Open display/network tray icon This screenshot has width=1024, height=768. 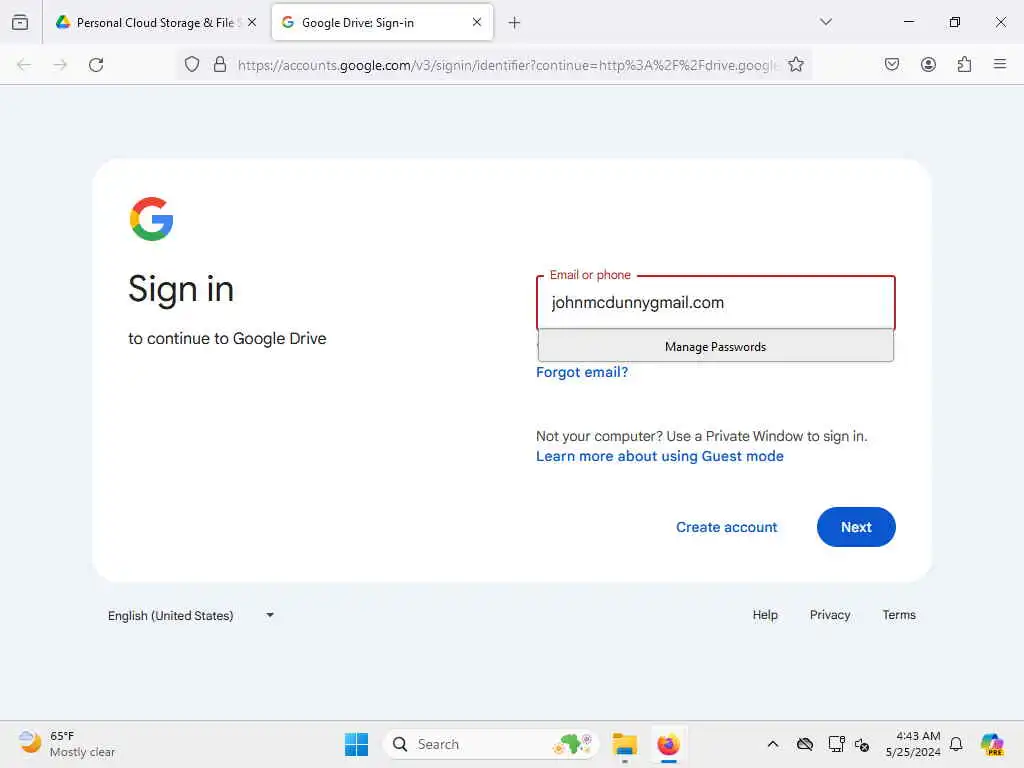836,744
